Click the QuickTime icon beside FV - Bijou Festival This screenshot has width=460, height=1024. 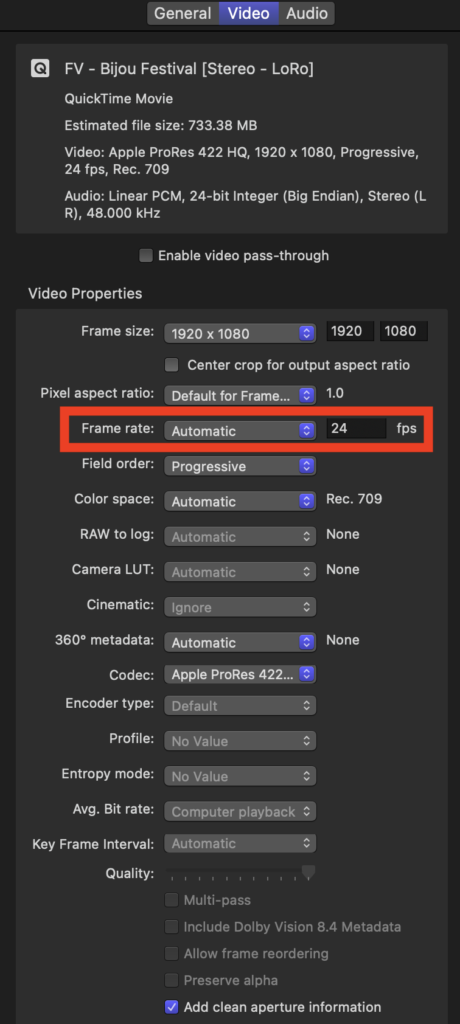40,69
